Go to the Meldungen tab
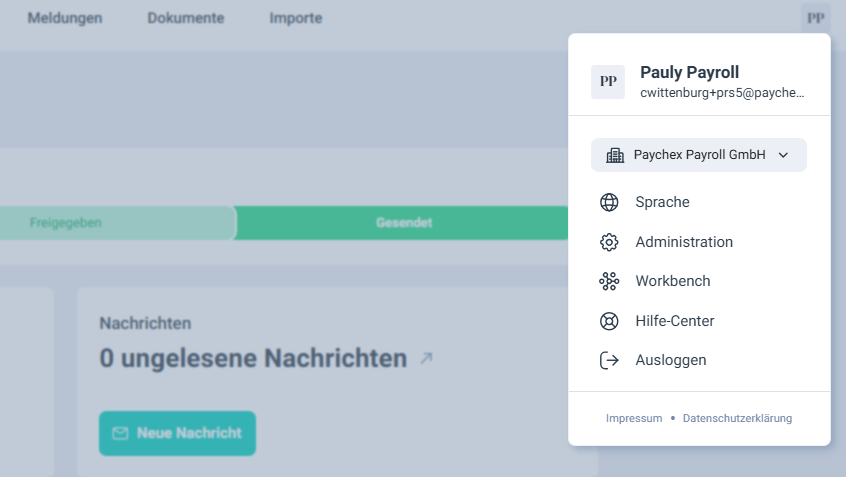This screenshot has height=477, width=846. point(65,18)
